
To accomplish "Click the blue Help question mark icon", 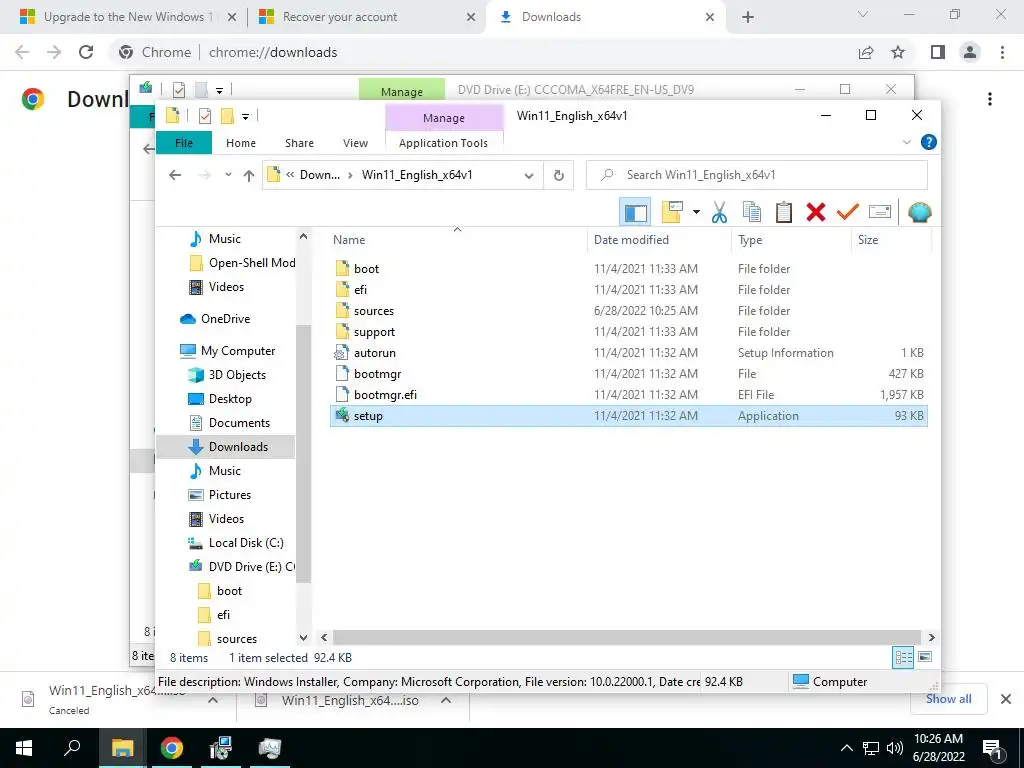I will (928, 142).
